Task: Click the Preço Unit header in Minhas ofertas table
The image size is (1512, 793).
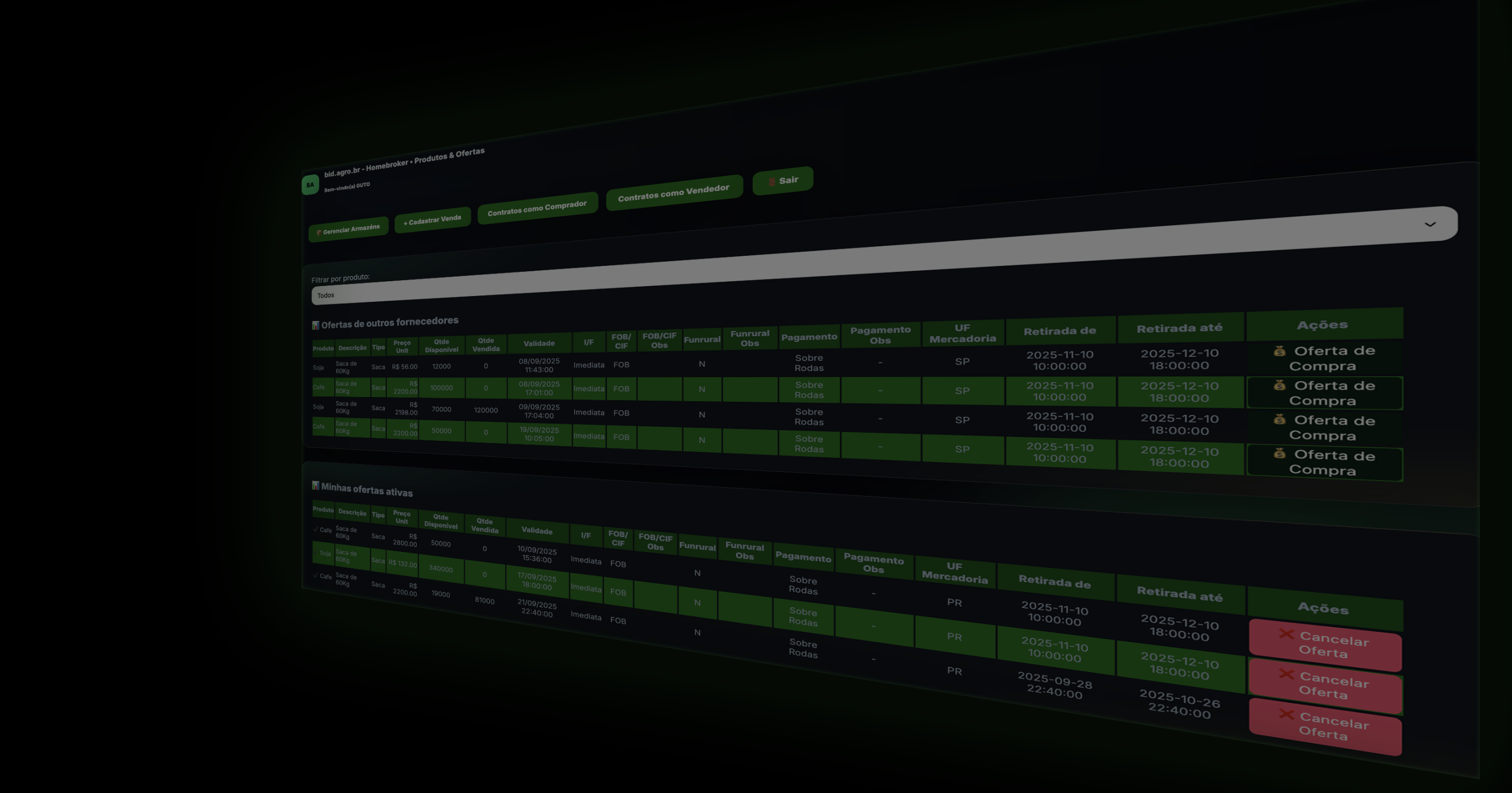Action: point(402,517)
